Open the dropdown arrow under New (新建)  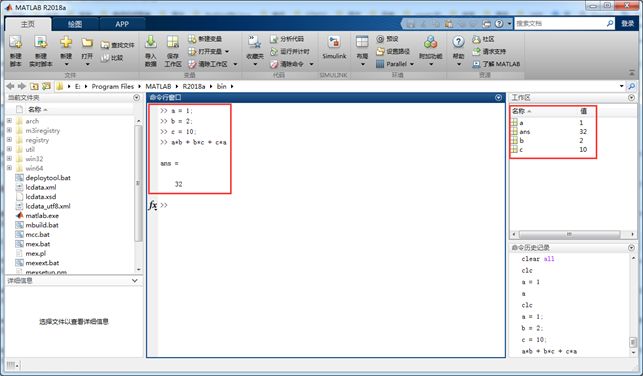point(66,64)
